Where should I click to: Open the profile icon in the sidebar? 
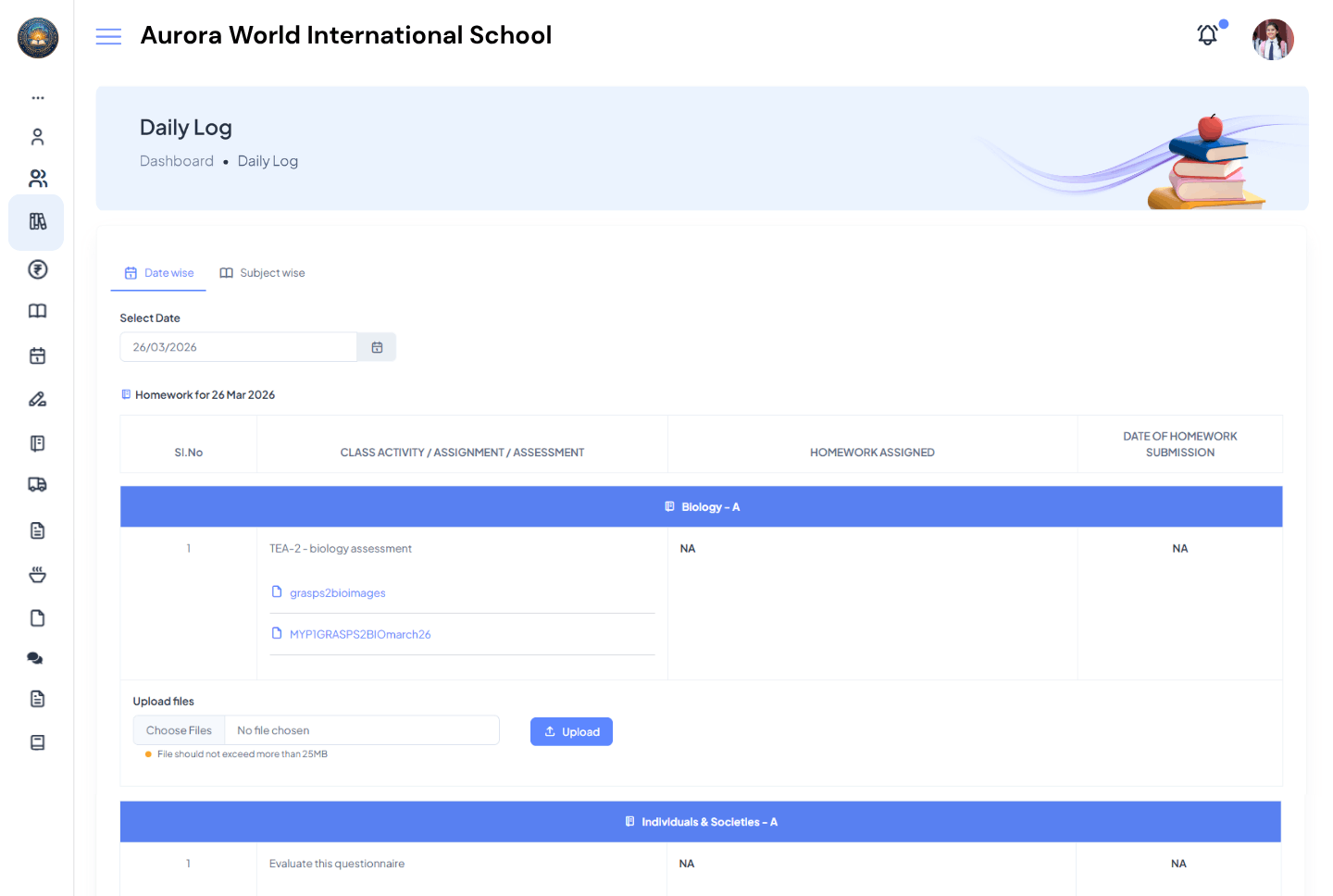[37, 136]
